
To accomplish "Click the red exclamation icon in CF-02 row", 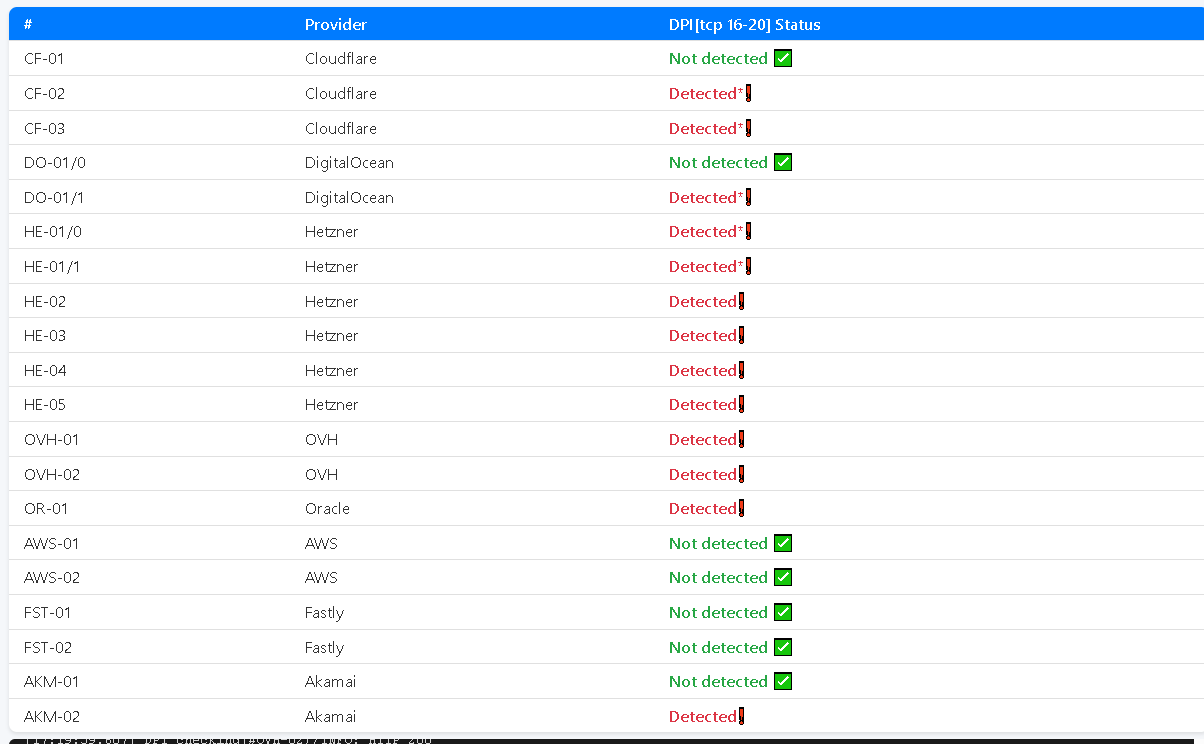I will coord(748,94).
